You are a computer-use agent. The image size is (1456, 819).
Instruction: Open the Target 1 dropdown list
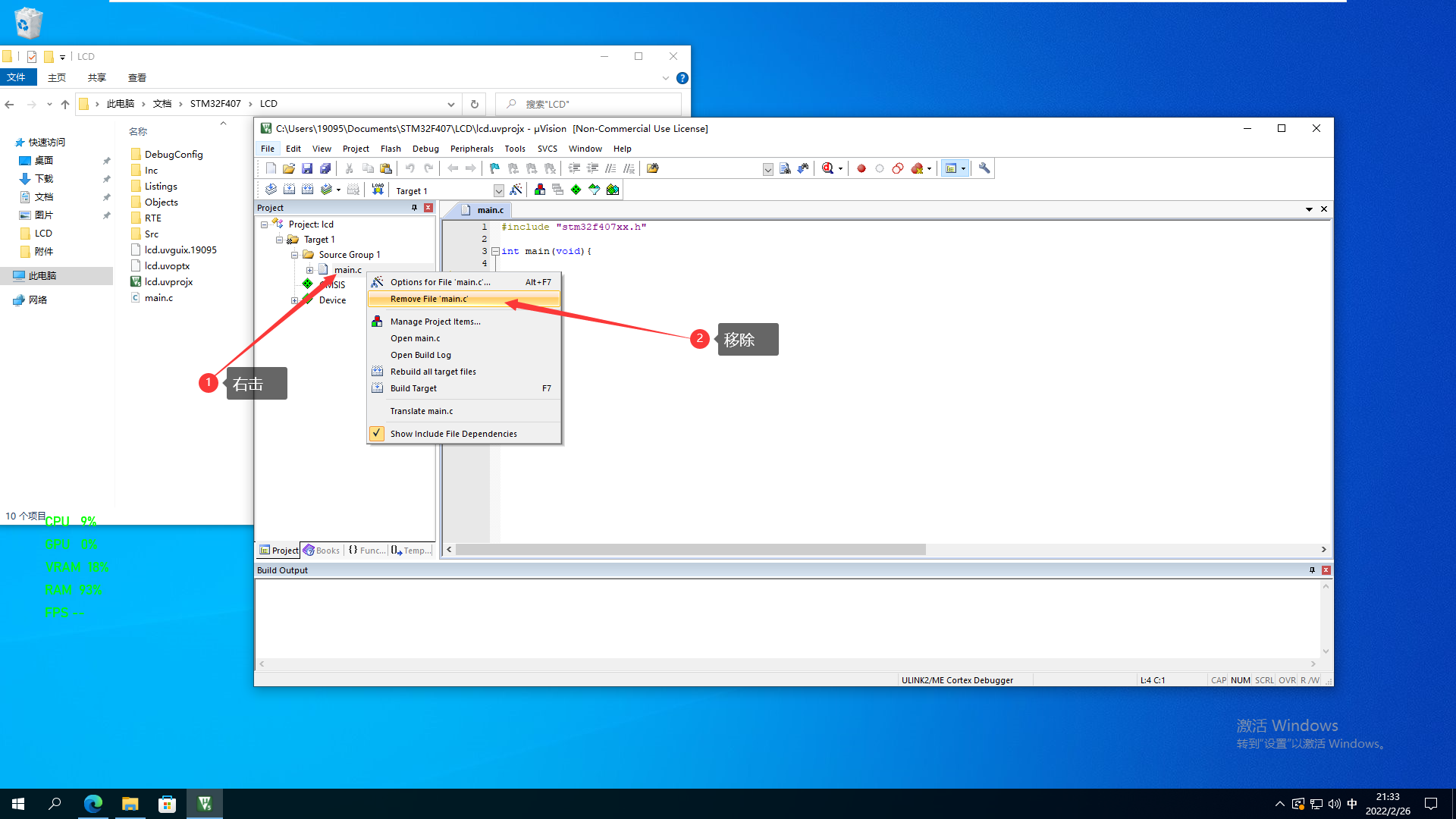point(498,190)
